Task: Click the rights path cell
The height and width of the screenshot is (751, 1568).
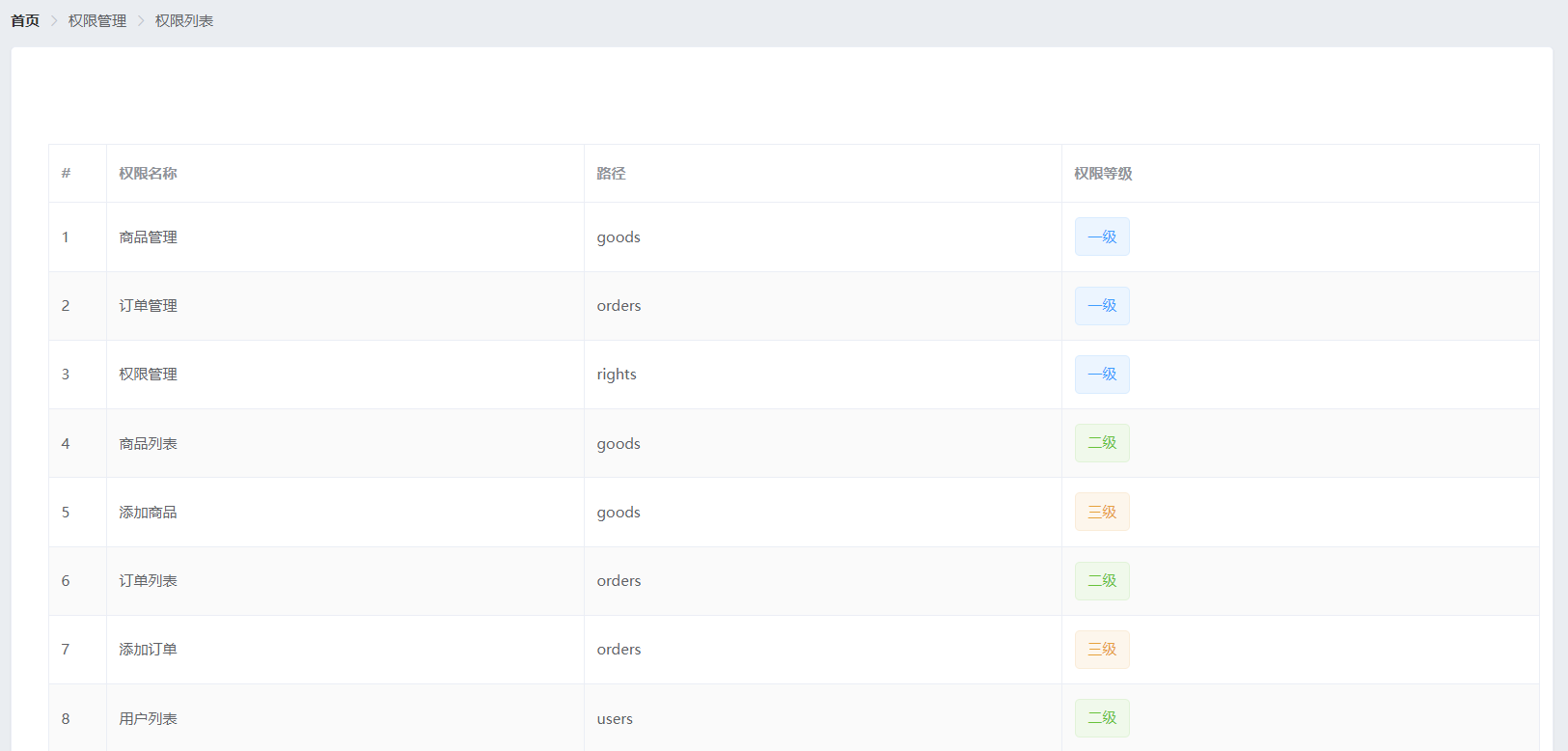Action: (x=617, y=375)
